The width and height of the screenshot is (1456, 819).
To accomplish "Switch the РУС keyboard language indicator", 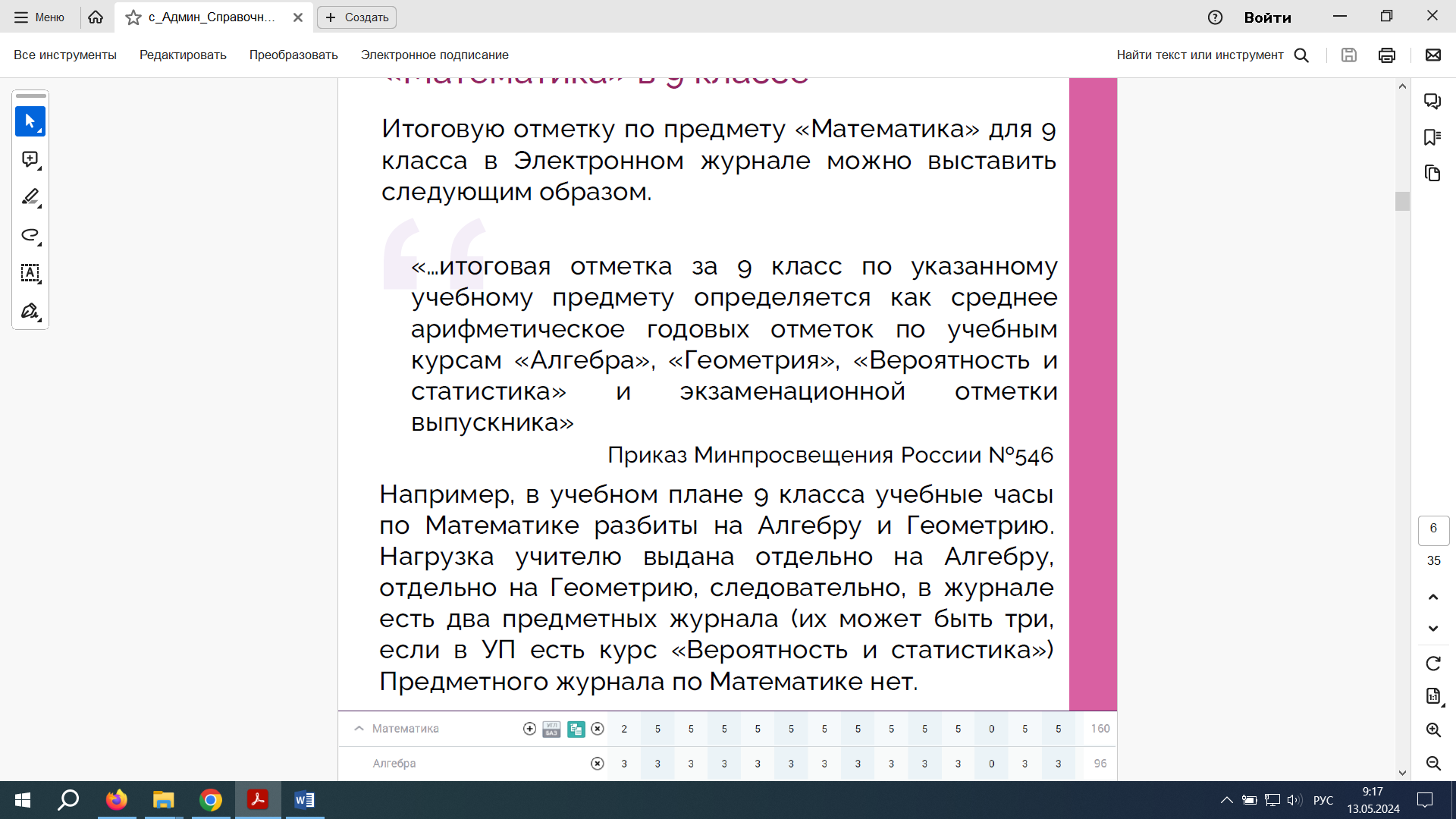I will click(x=1323, y=800).
